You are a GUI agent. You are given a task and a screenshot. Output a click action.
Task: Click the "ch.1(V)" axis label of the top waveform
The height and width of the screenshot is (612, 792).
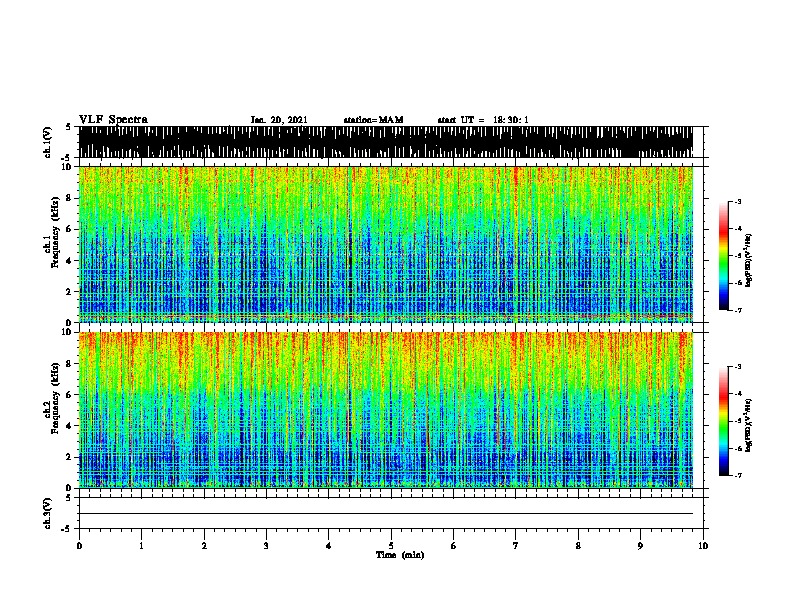(x=47, y=142)
